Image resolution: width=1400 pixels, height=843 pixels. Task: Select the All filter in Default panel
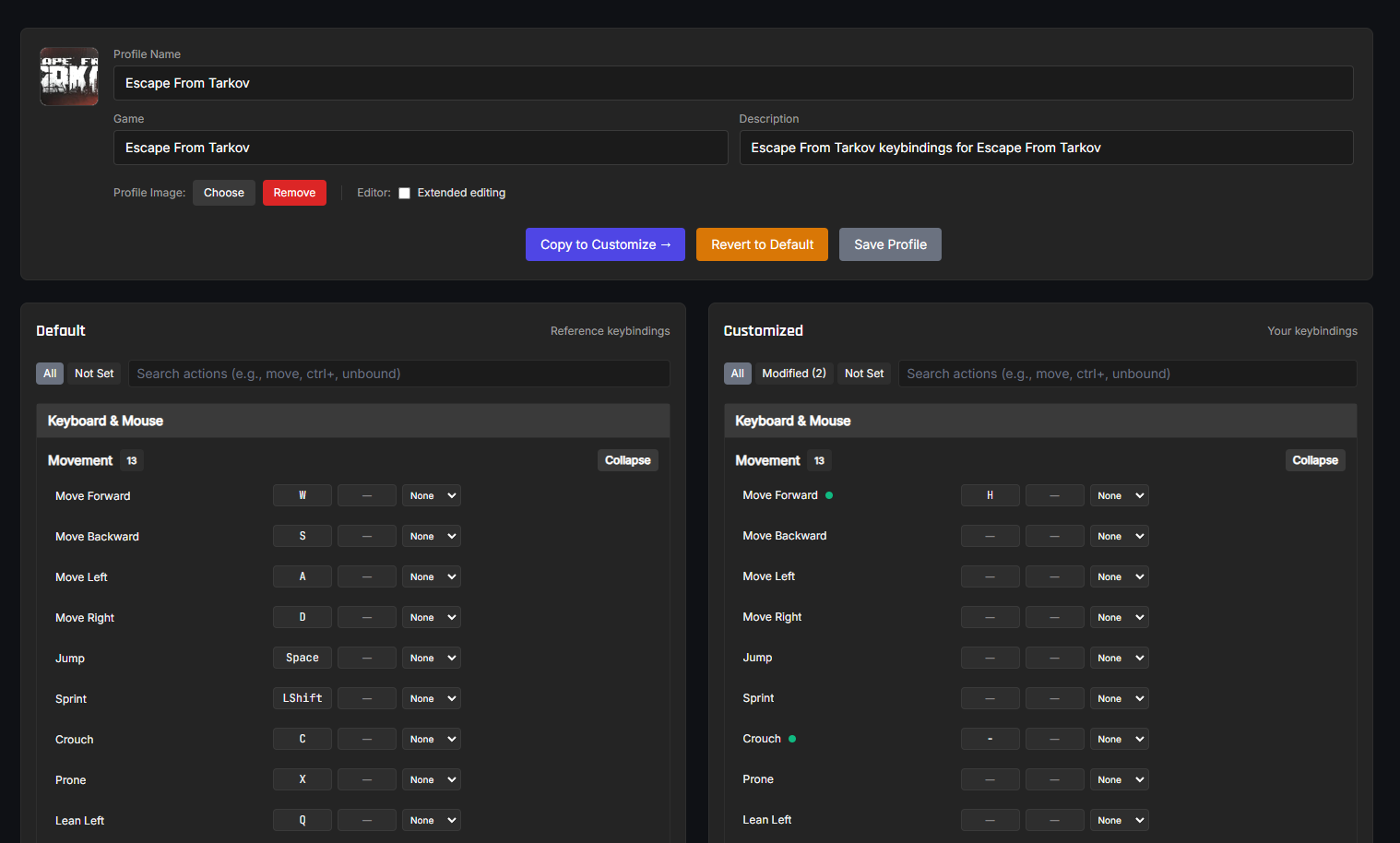click(50, 374)
